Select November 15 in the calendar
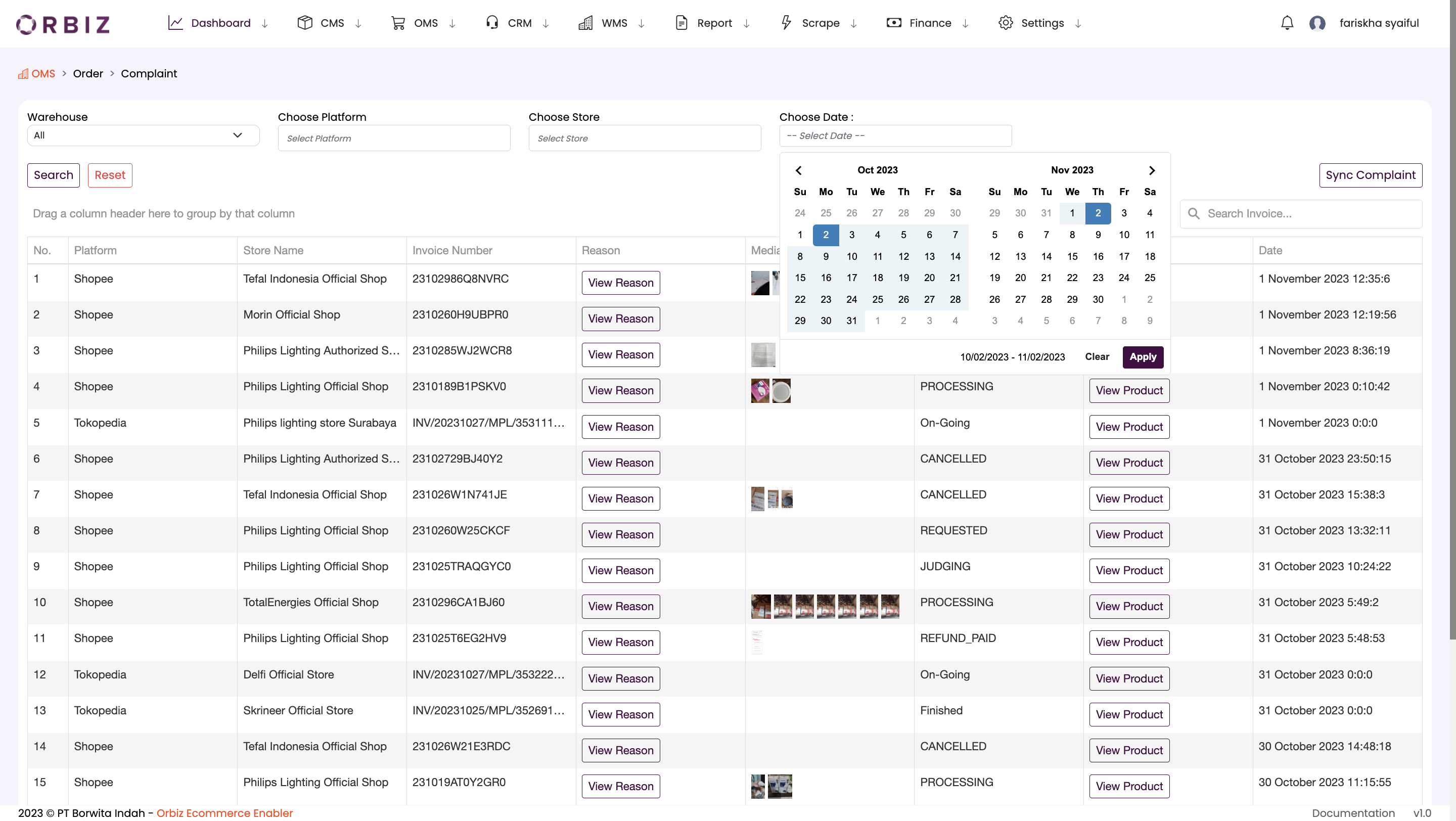 coord(1072,256)
